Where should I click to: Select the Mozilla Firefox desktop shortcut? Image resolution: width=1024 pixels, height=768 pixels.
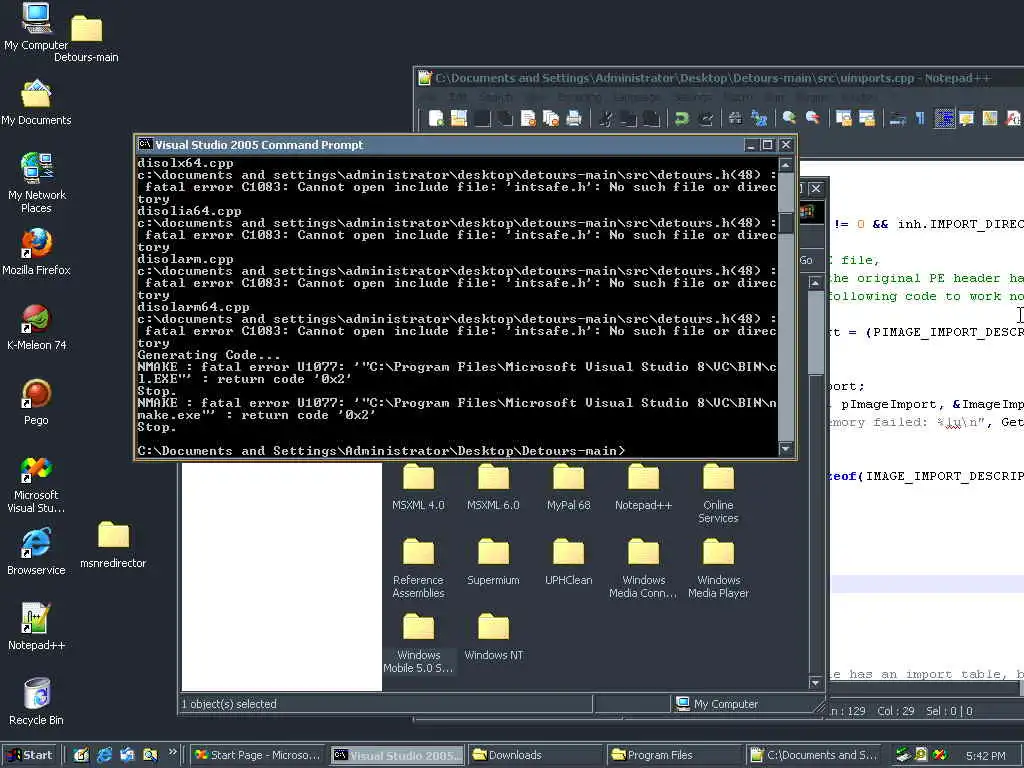37,252
